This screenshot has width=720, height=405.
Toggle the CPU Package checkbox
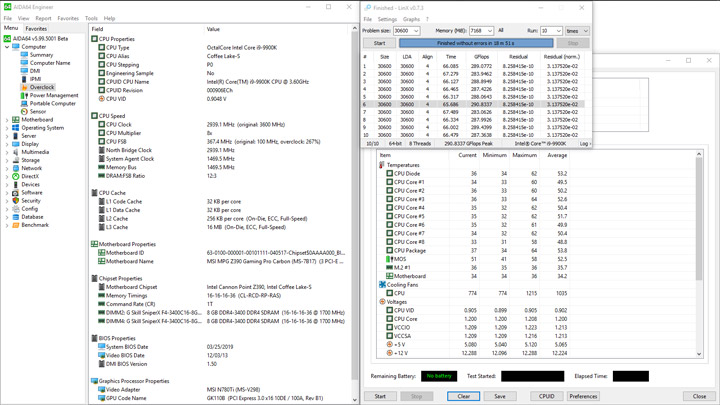[389, 251]
